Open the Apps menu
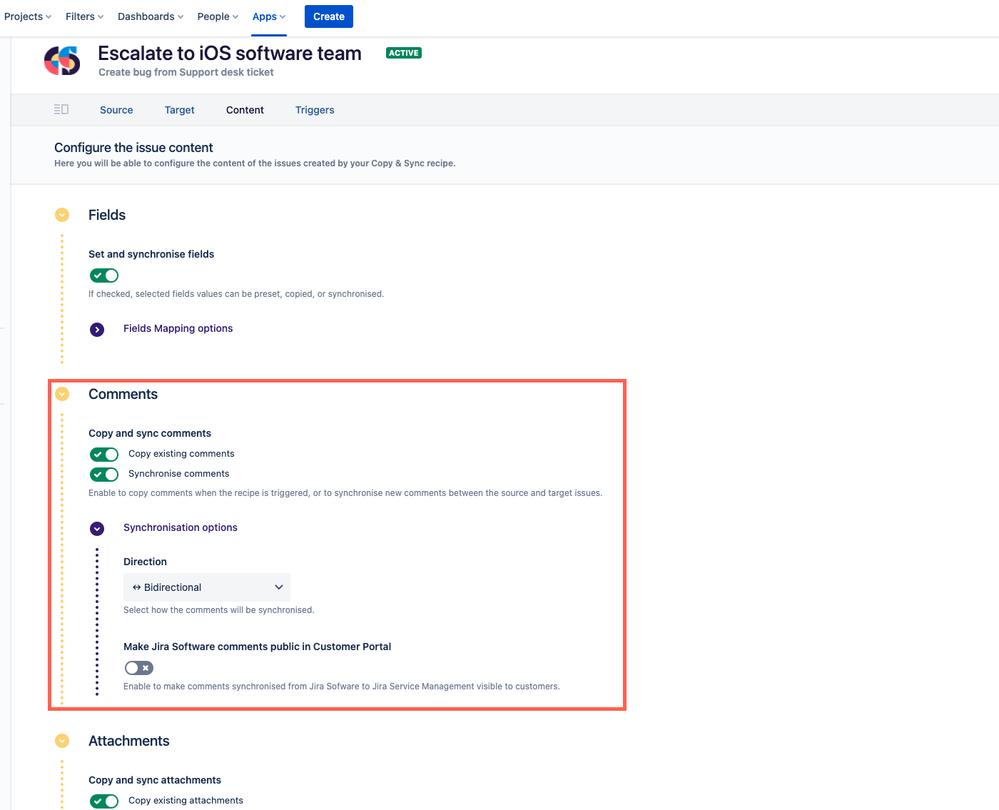This screenshot has width=999, height=810. (x=269, y=17)
